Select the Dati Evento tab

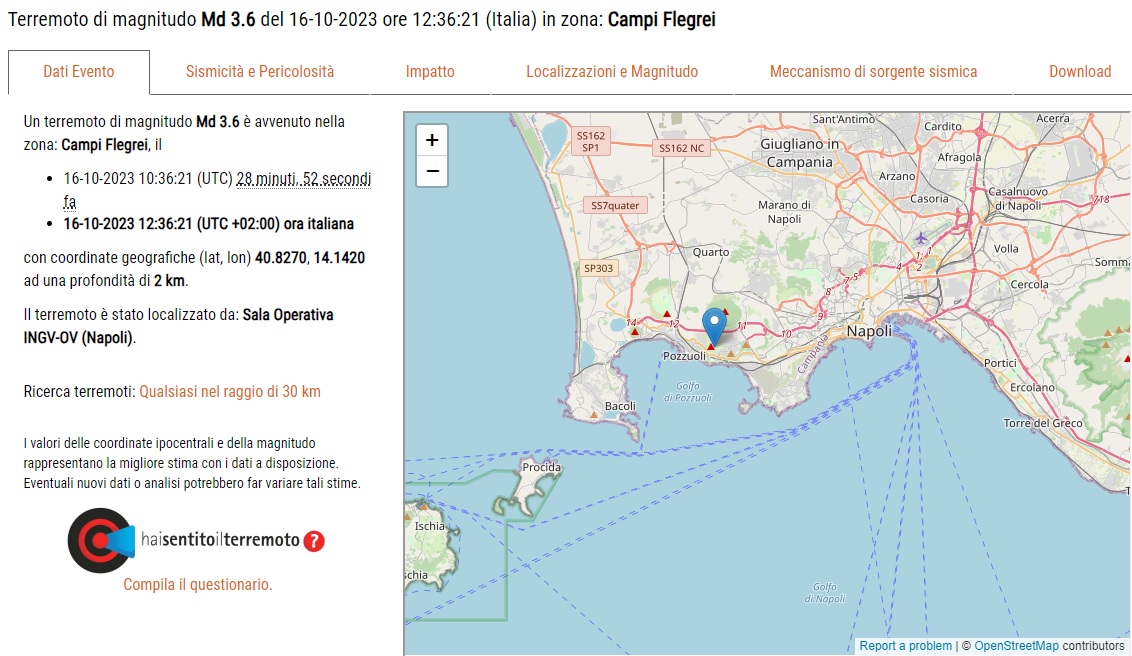[79, 72]
